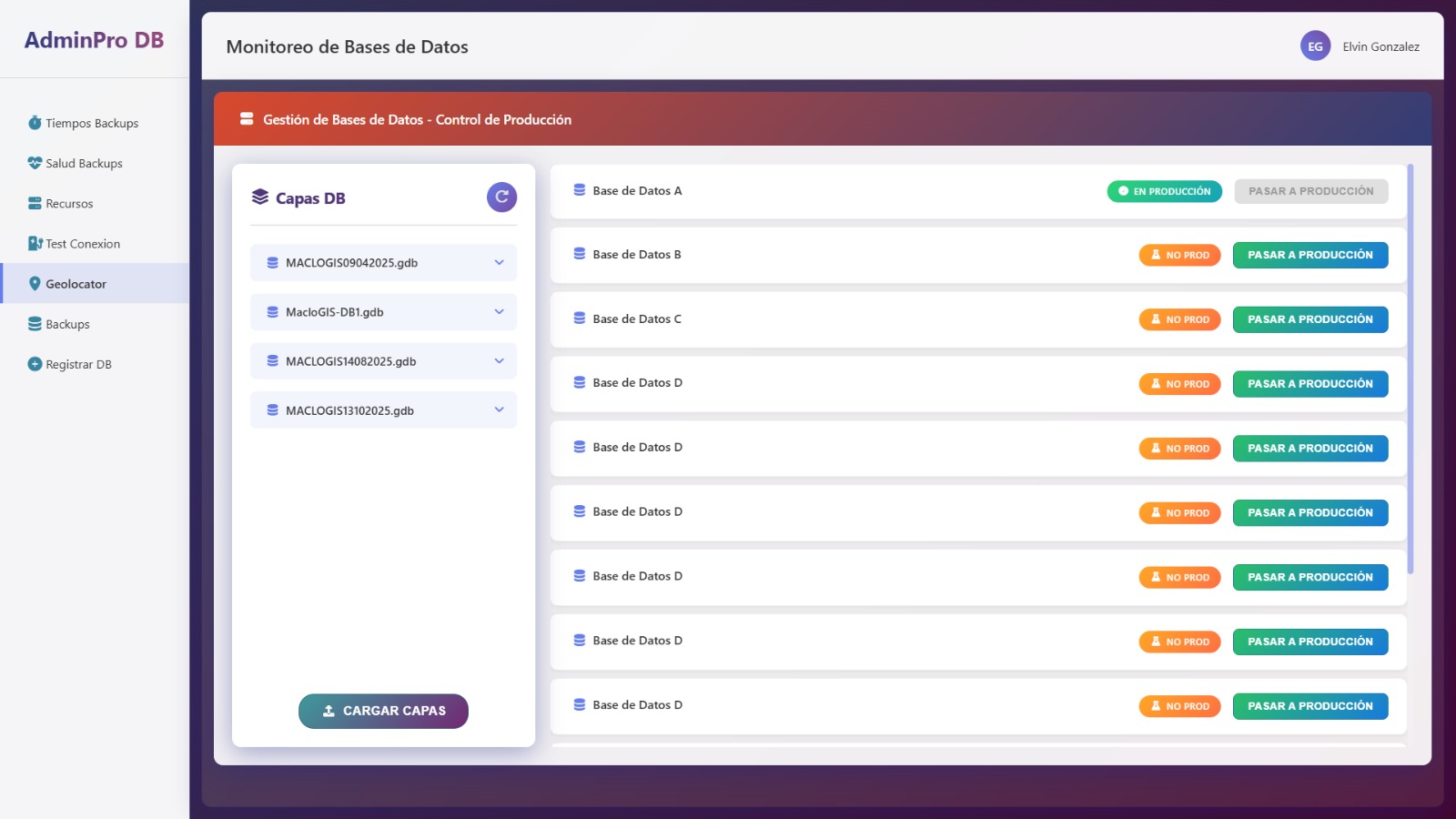This screenshot has width=1456, height=819.
Task: Expand the MacloGIS-DB1.gdb chevron
Action: pyautogui.click(x=499, y=312)
